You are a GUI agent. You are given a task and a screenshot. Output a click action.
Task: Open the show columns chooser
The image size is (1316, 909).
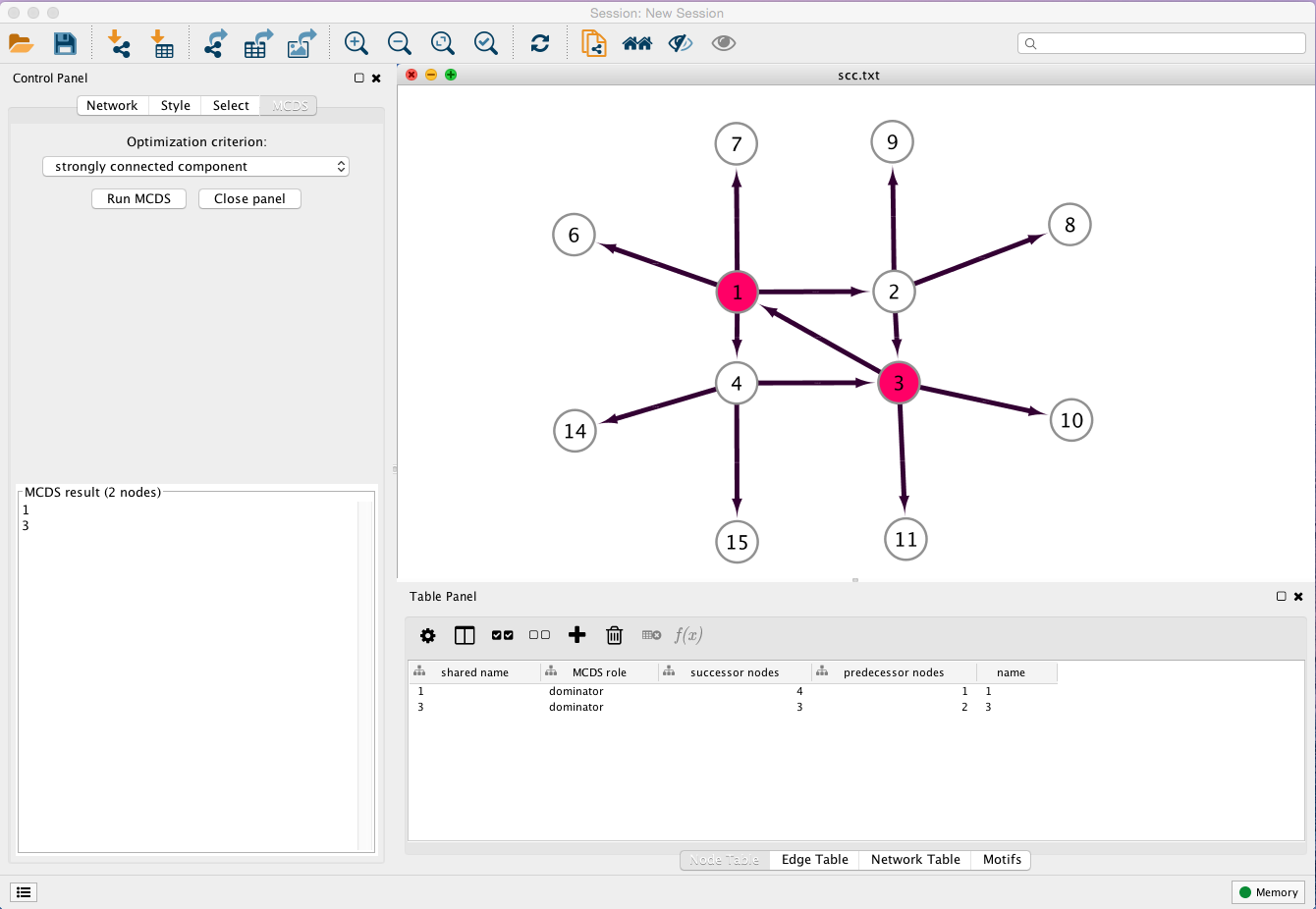pyautogui.click(x=465, y=635)
